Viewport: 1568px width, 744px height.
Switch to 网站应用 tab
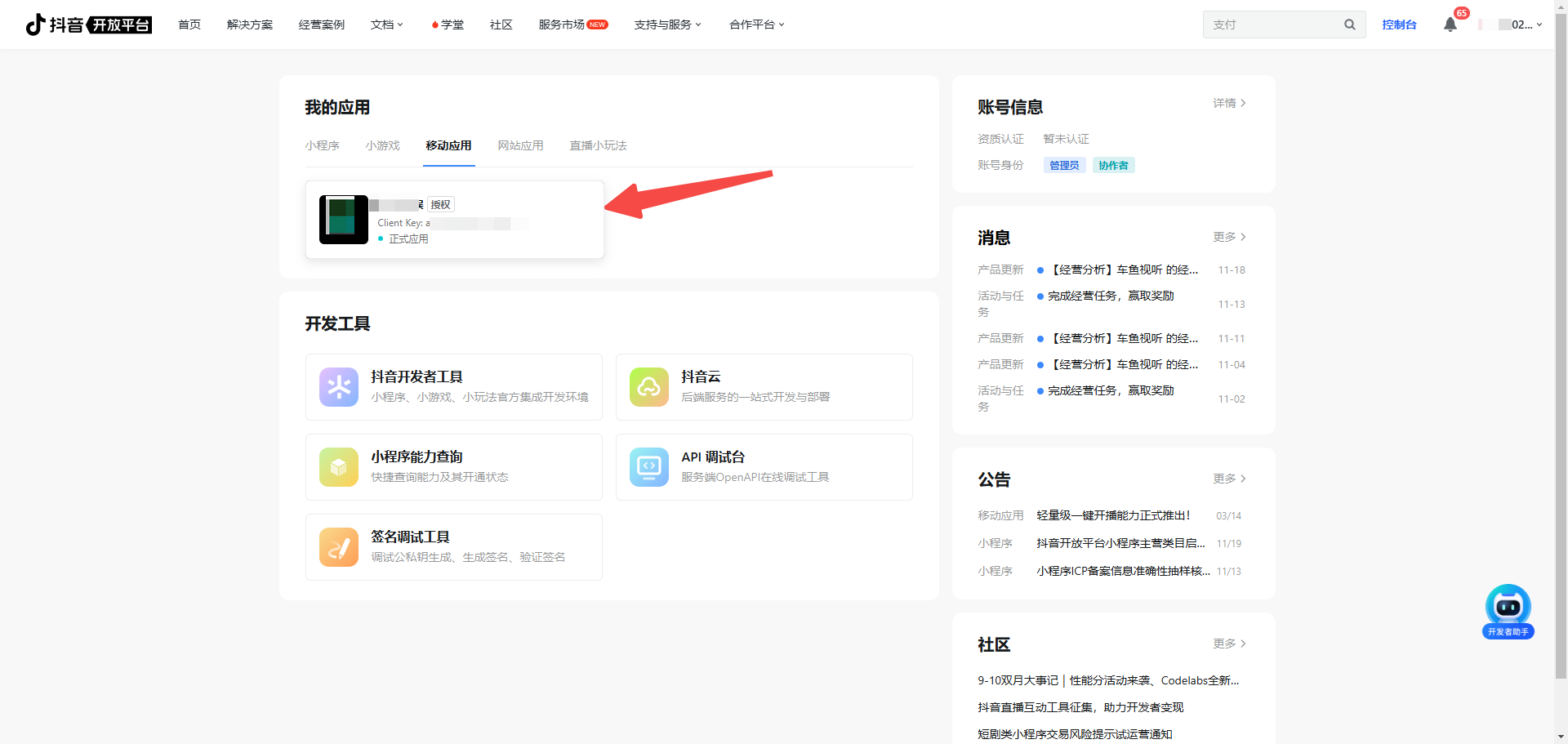tap(521, 145)
